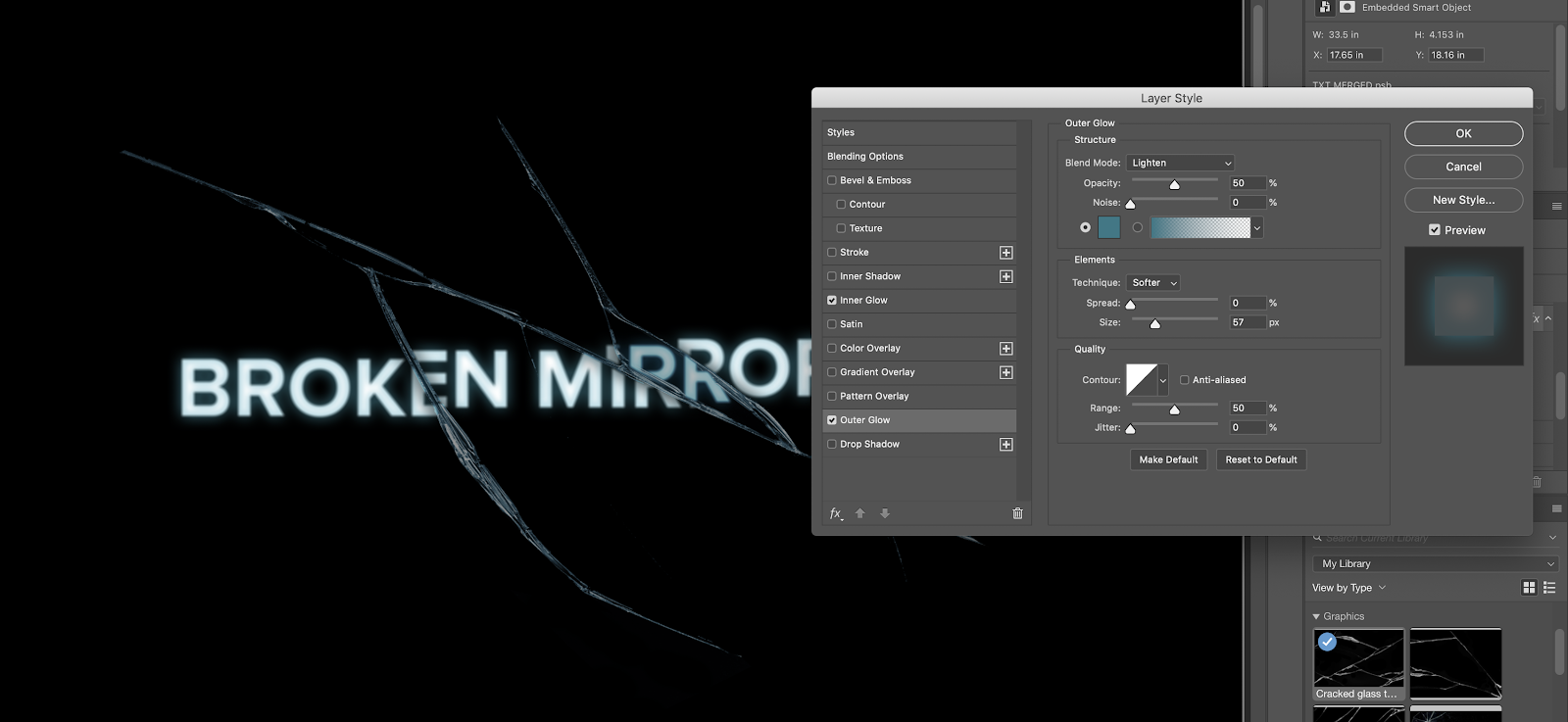Open the Contour picker dropdown arrow

tap(1163, 380)
